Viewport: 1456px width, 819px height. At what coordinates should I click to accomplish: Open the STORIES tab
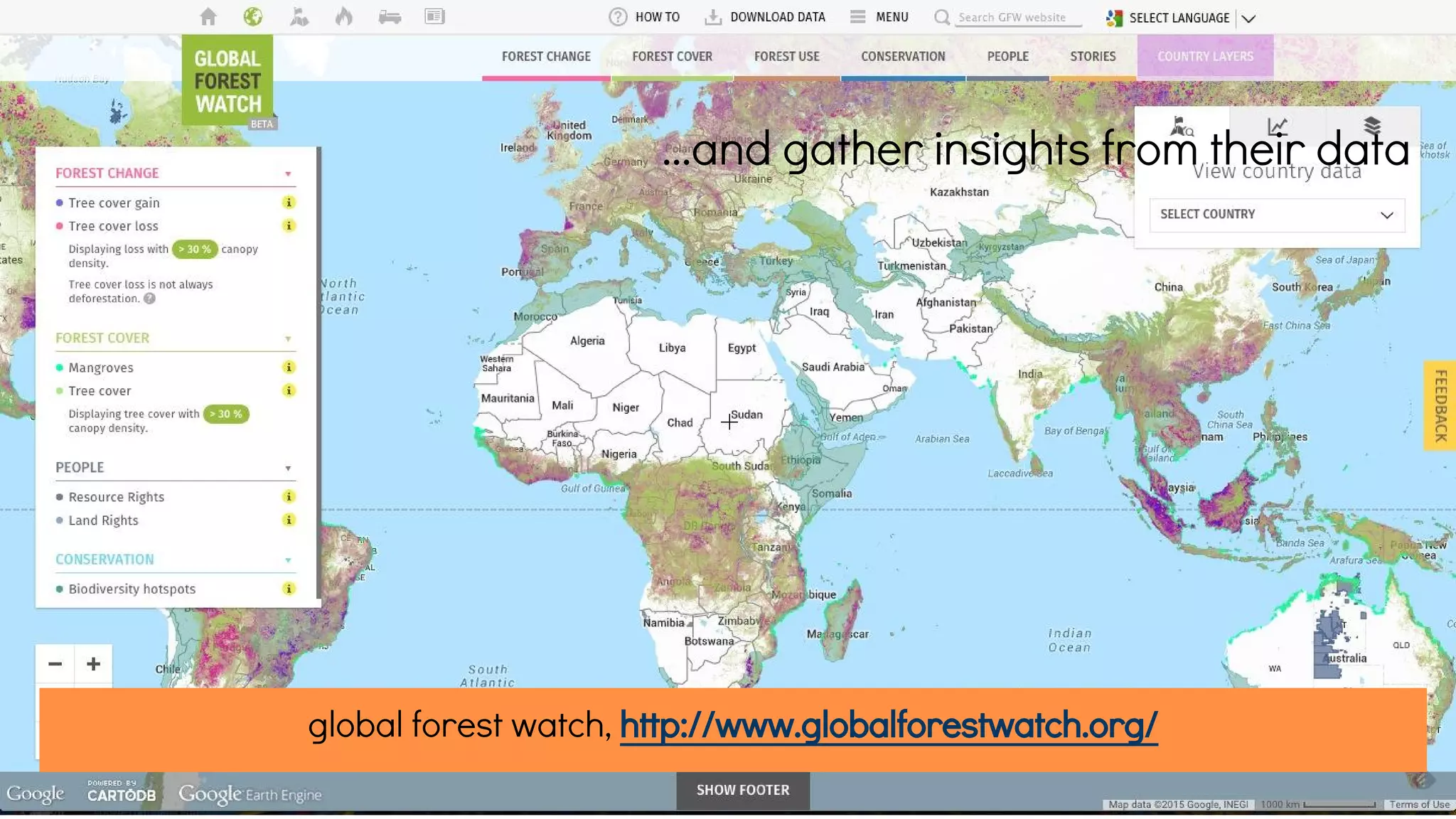tap(1093, 56)
